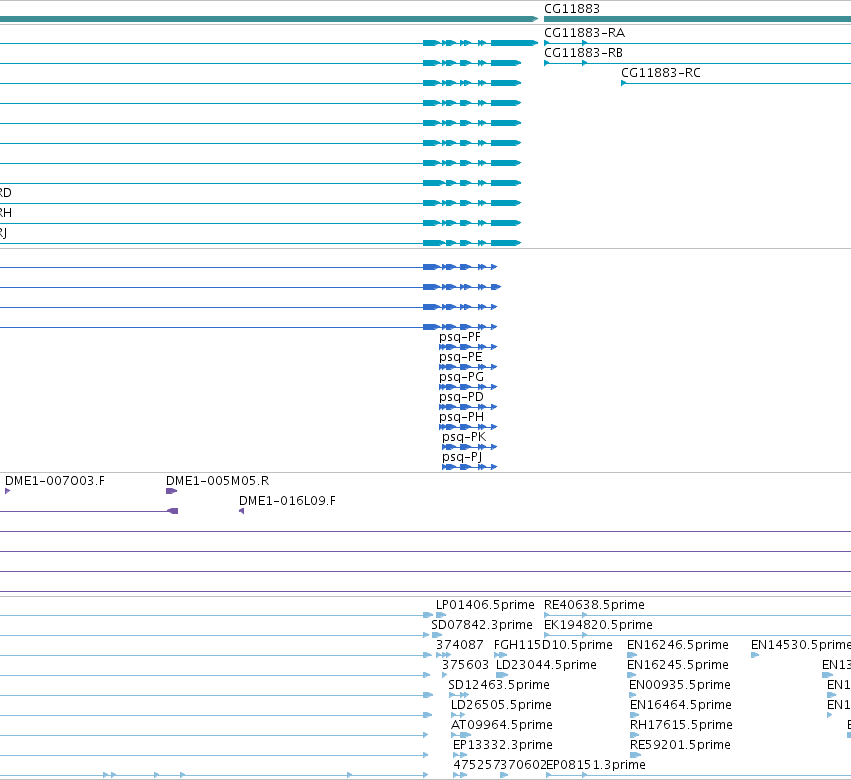
Task: Select the psq-PJ protein label
Action: coord(462,457)
